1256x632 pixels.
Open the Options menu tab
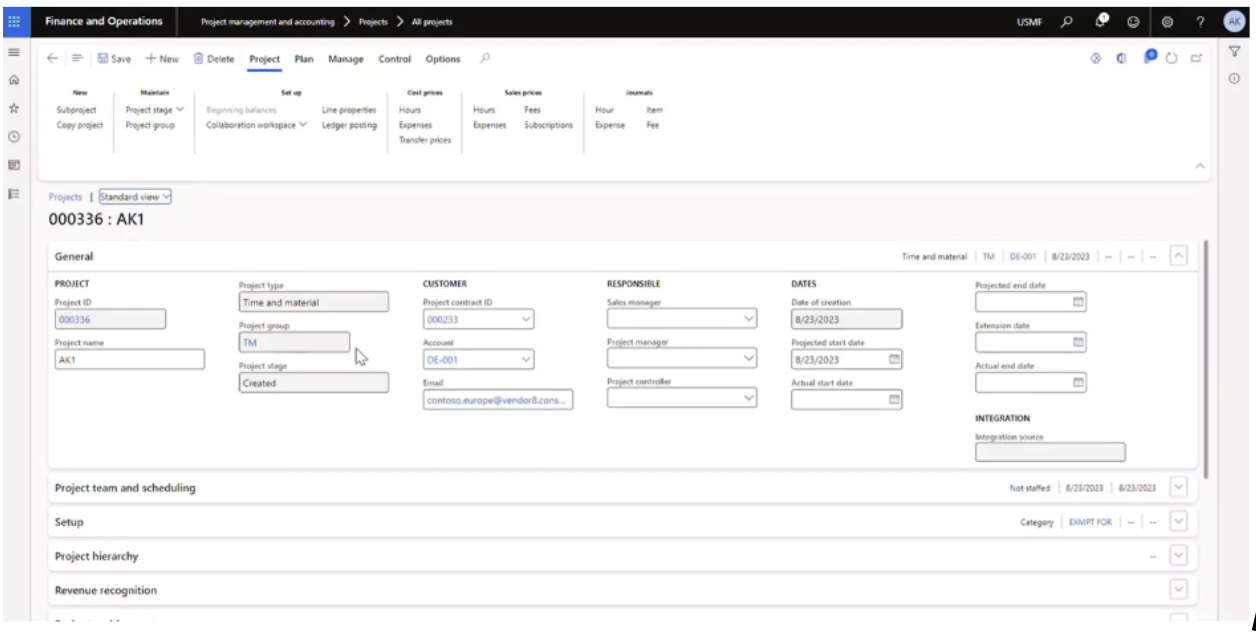(x=442, y=59)
